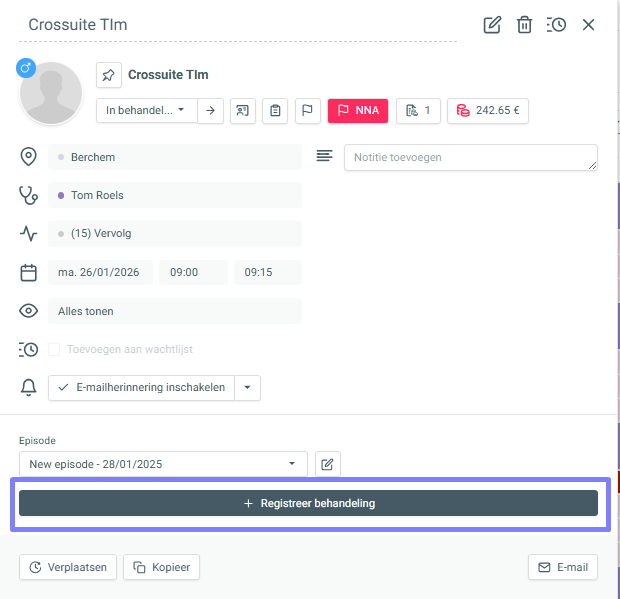
Task: Open the New episode dropdown
Action: coord(163,464)
